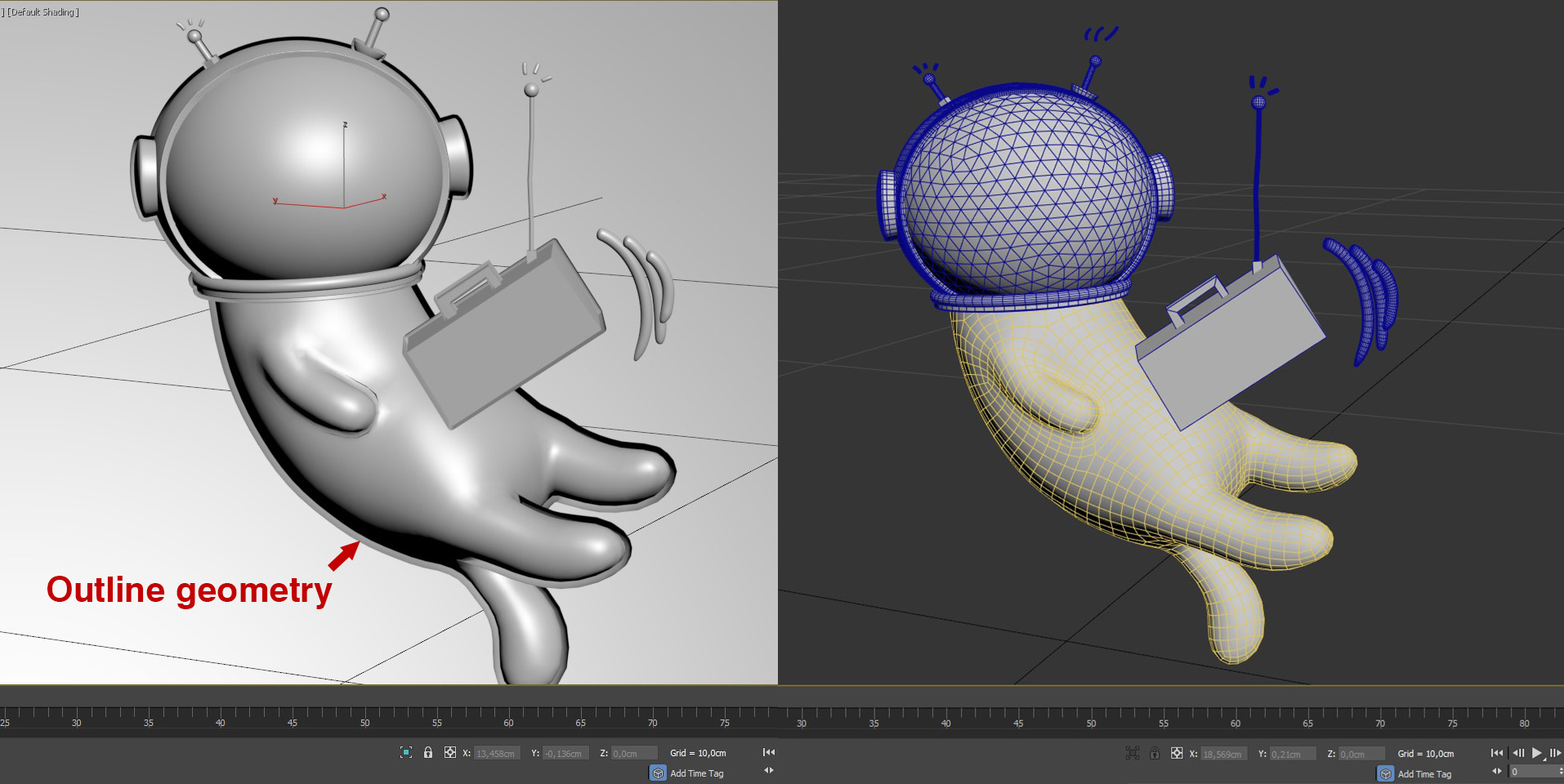
Task: Click the Y field showing 0,21cm
Action: [1292, 754]
